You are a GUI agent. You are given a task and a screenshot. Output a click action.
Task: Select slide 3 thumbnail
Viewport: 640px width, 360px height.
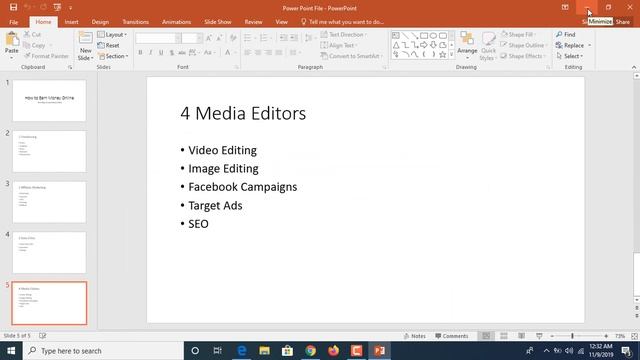click(49, 202)
